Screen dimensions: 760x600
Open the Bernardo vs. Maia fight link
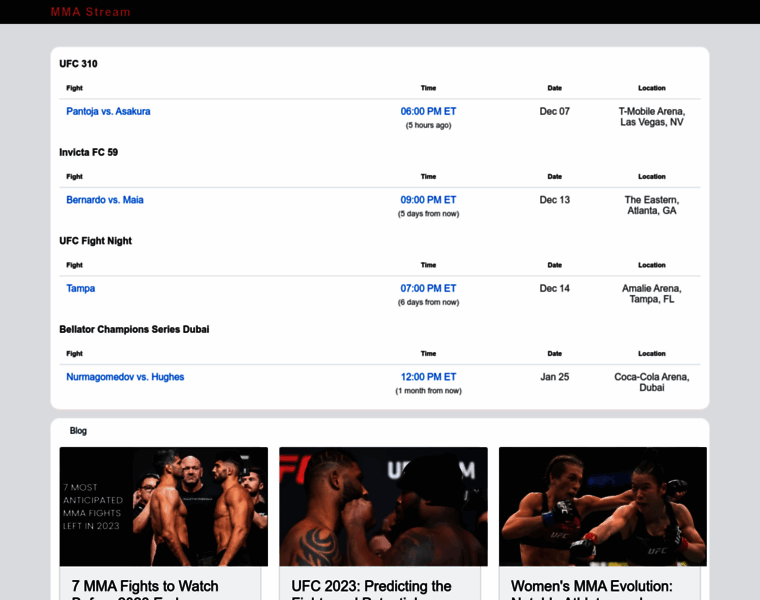tap(105, 200)
